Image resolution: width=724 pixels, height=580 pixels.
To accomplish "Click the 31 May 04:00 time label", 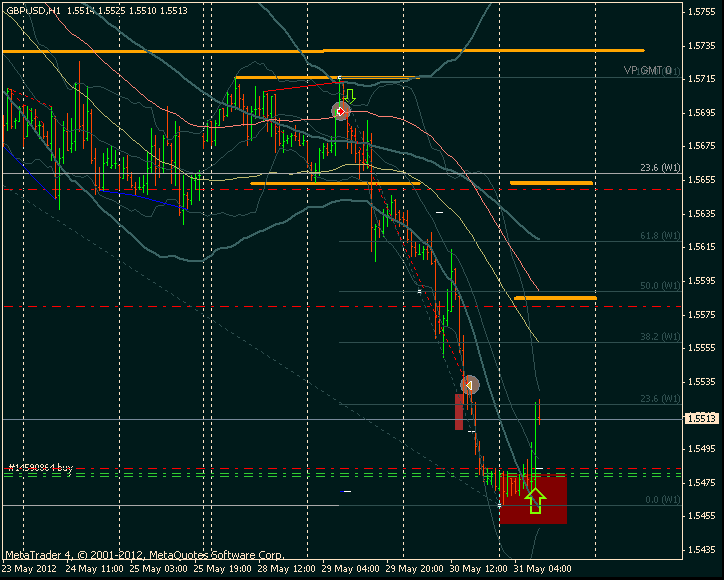I will coord(543,568).
